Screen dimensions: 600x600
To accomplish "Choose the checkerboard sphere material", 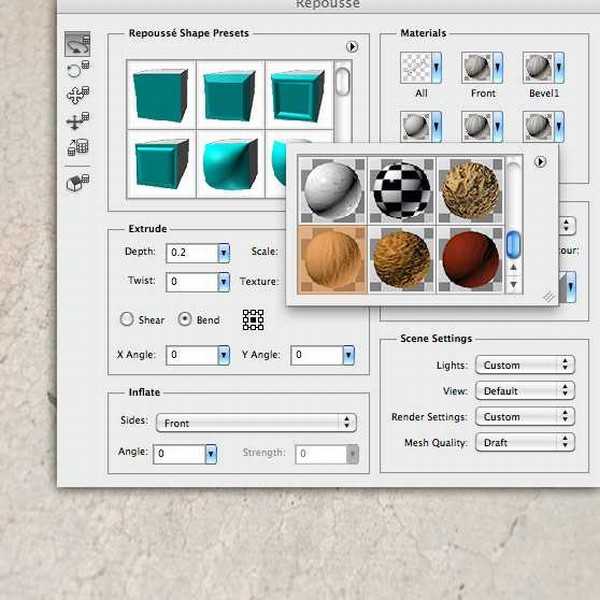I will point(400,189).
